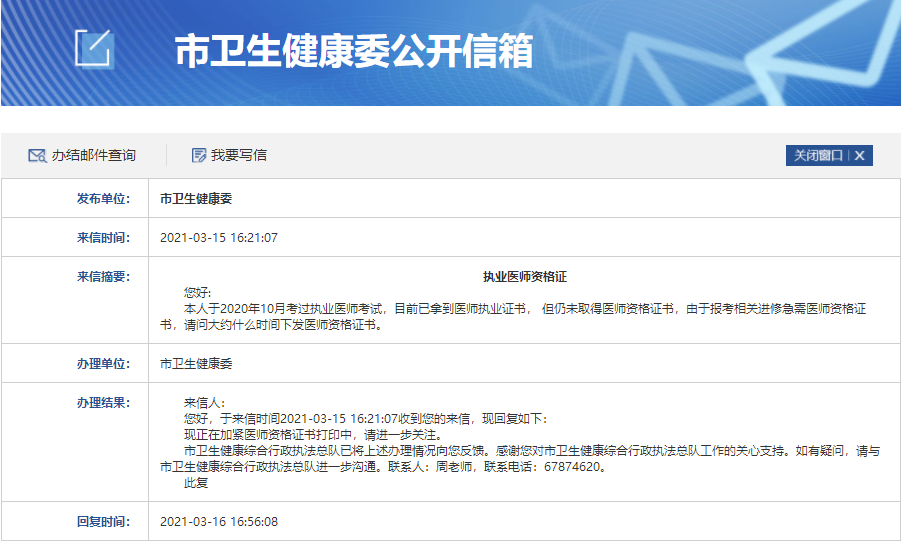This screenshot has height=550, width=910.
Task: Click the 市卫生健康委公开信箱 banner title
Action: (x=353, y=51)
